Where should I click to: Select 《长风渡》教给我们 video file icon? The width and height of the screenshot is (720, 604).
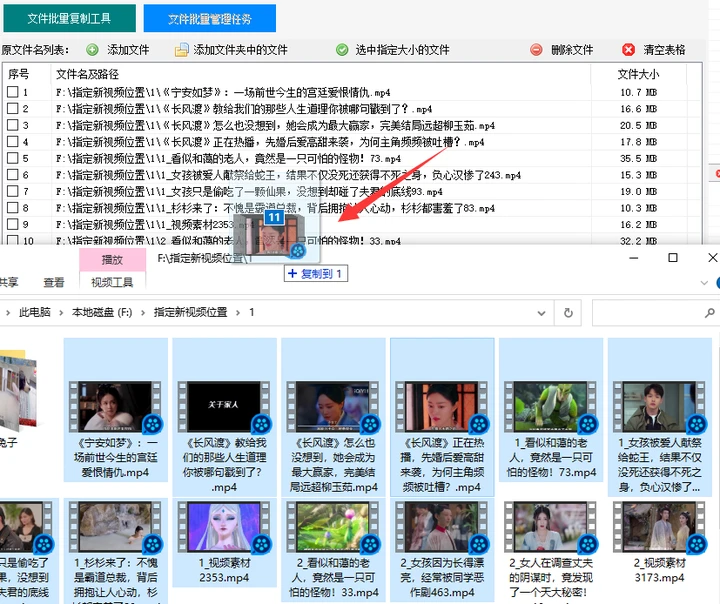coord(224,407)
